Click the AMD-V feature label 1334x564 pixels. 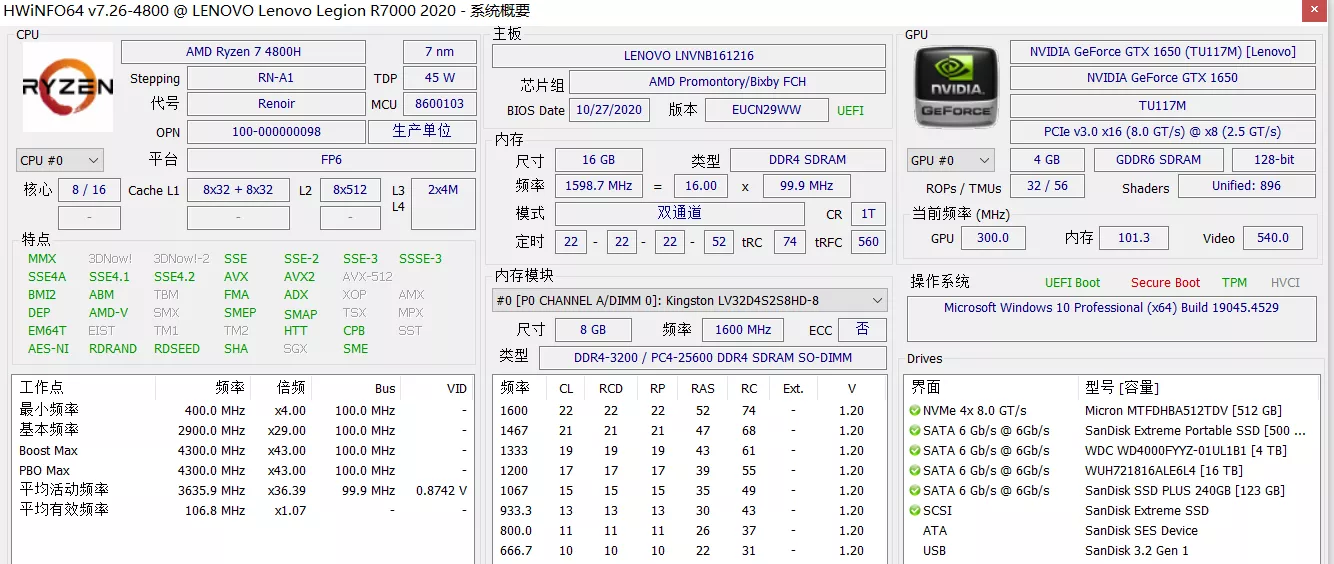point(109,313)
